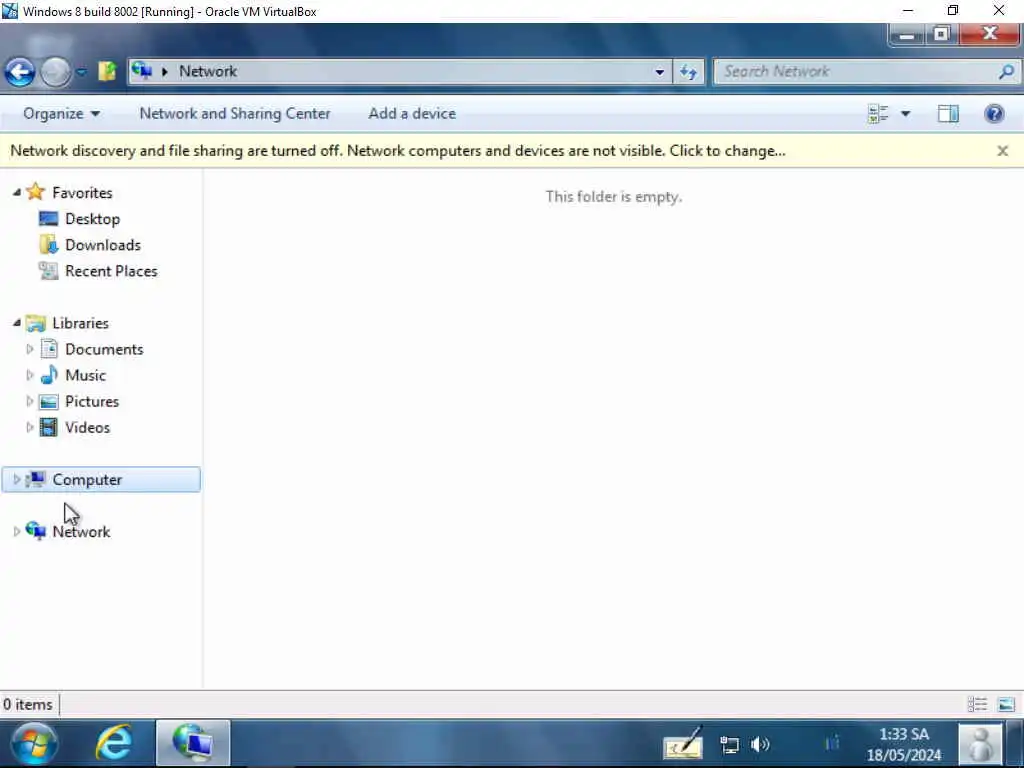The image size is (1024, 768).
Task: Click the Forward navigation arrow button
Action: click(56, 72)
